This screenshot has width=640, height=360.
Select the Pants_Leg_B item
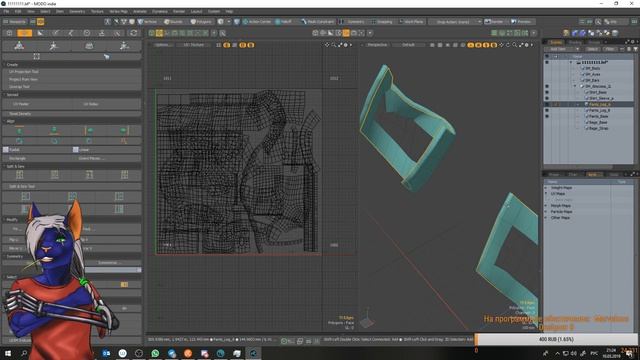click(599, 110)
